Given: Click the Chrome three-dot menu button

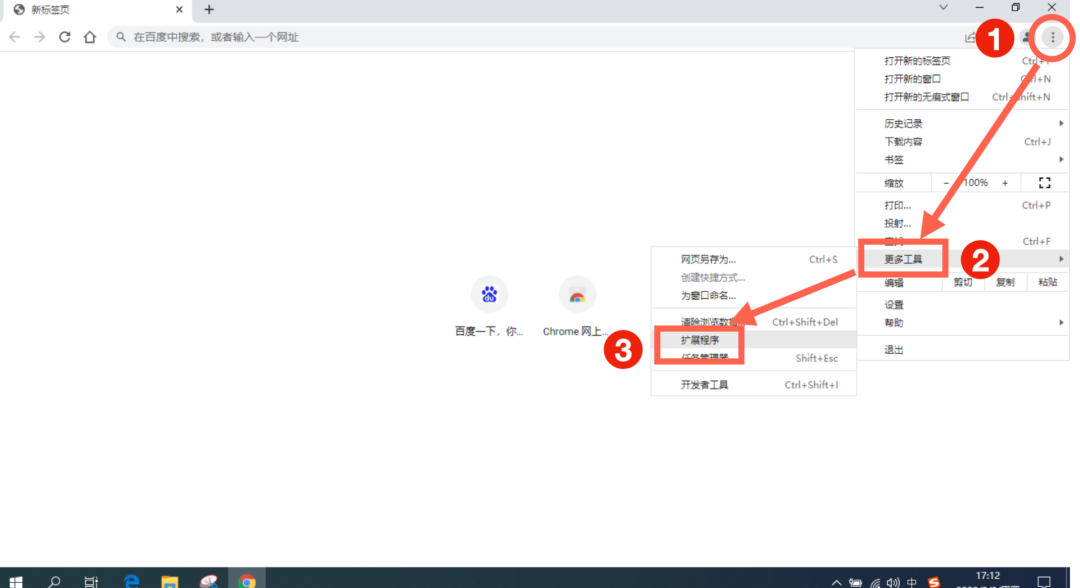Looking at the screenshot, I should click(1052, 37).
